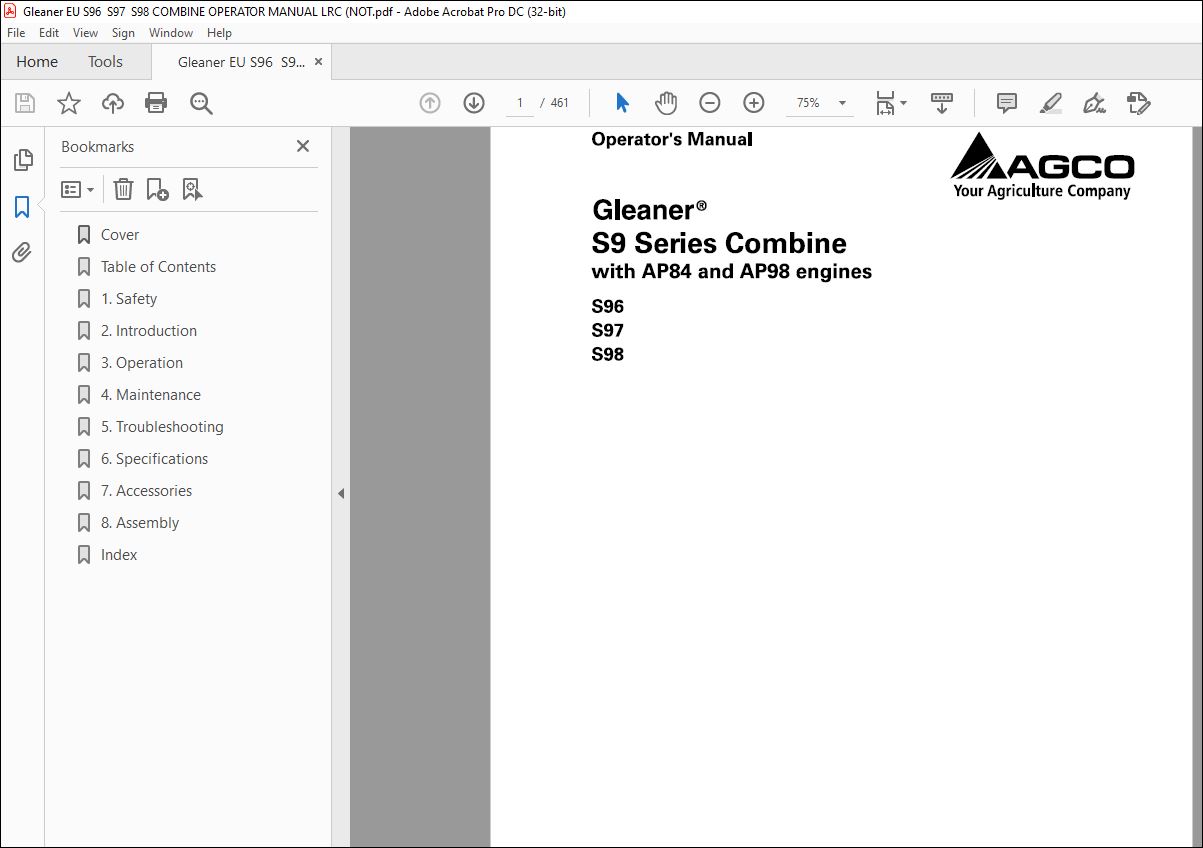Click the scrolling mode keyboard icon

941,103
